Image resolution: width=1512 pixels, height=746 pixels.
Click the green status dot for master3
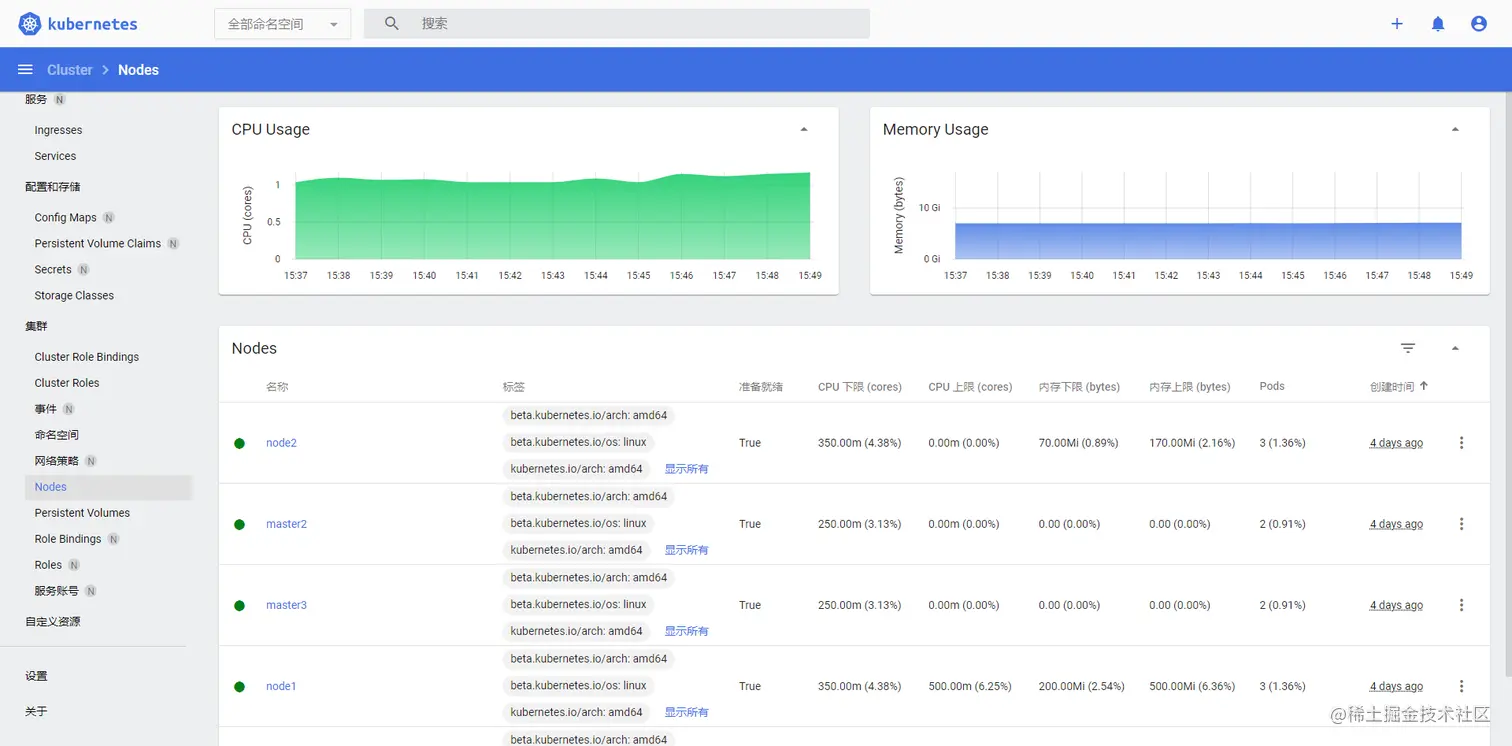pos(240,605)
